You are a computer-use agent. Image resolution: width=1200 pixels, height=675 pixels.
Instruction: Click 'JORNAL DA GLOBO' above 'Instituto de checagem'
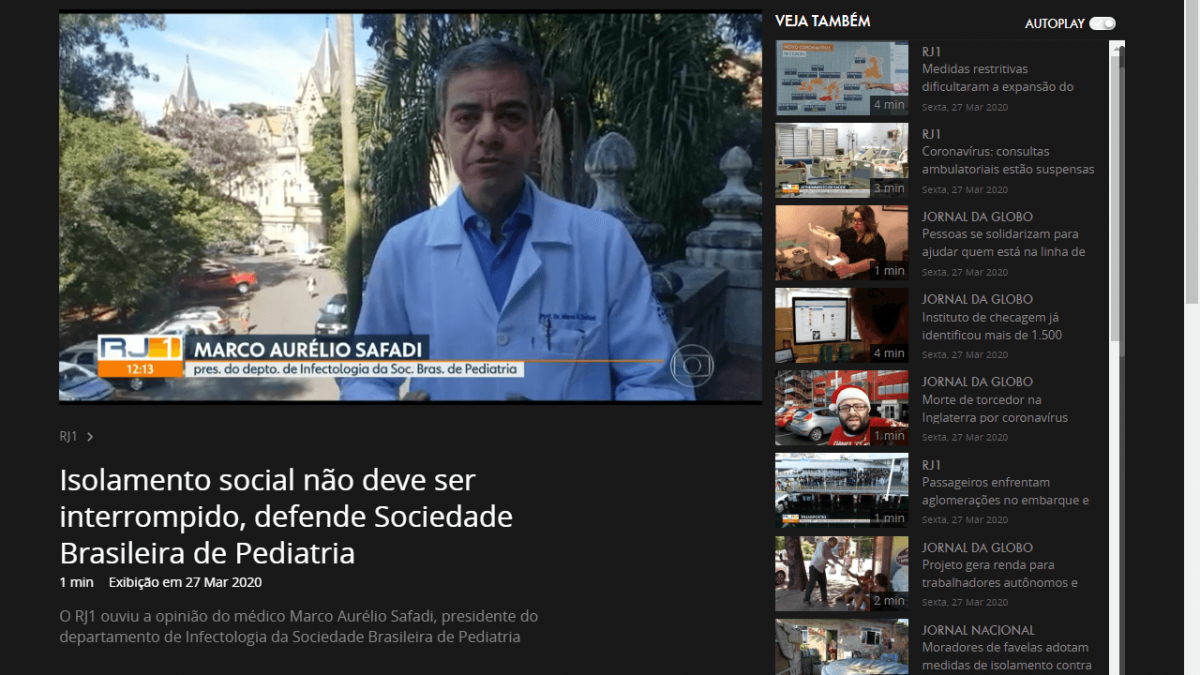[x=977, y=299]
